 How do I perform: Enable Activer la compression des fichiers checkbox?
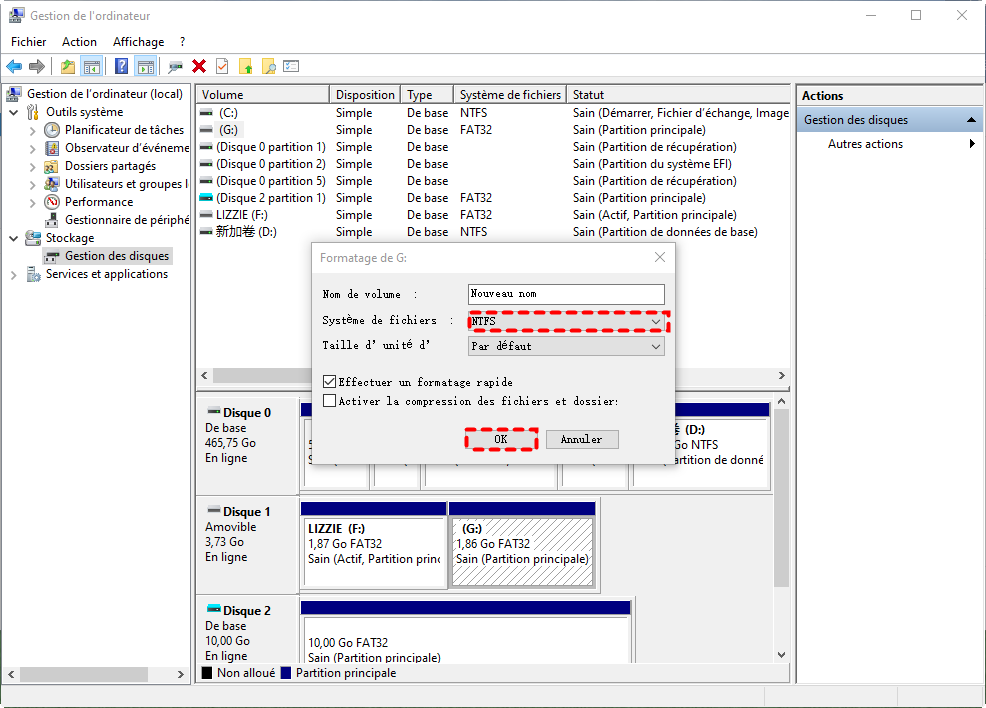tap(330, 401)
